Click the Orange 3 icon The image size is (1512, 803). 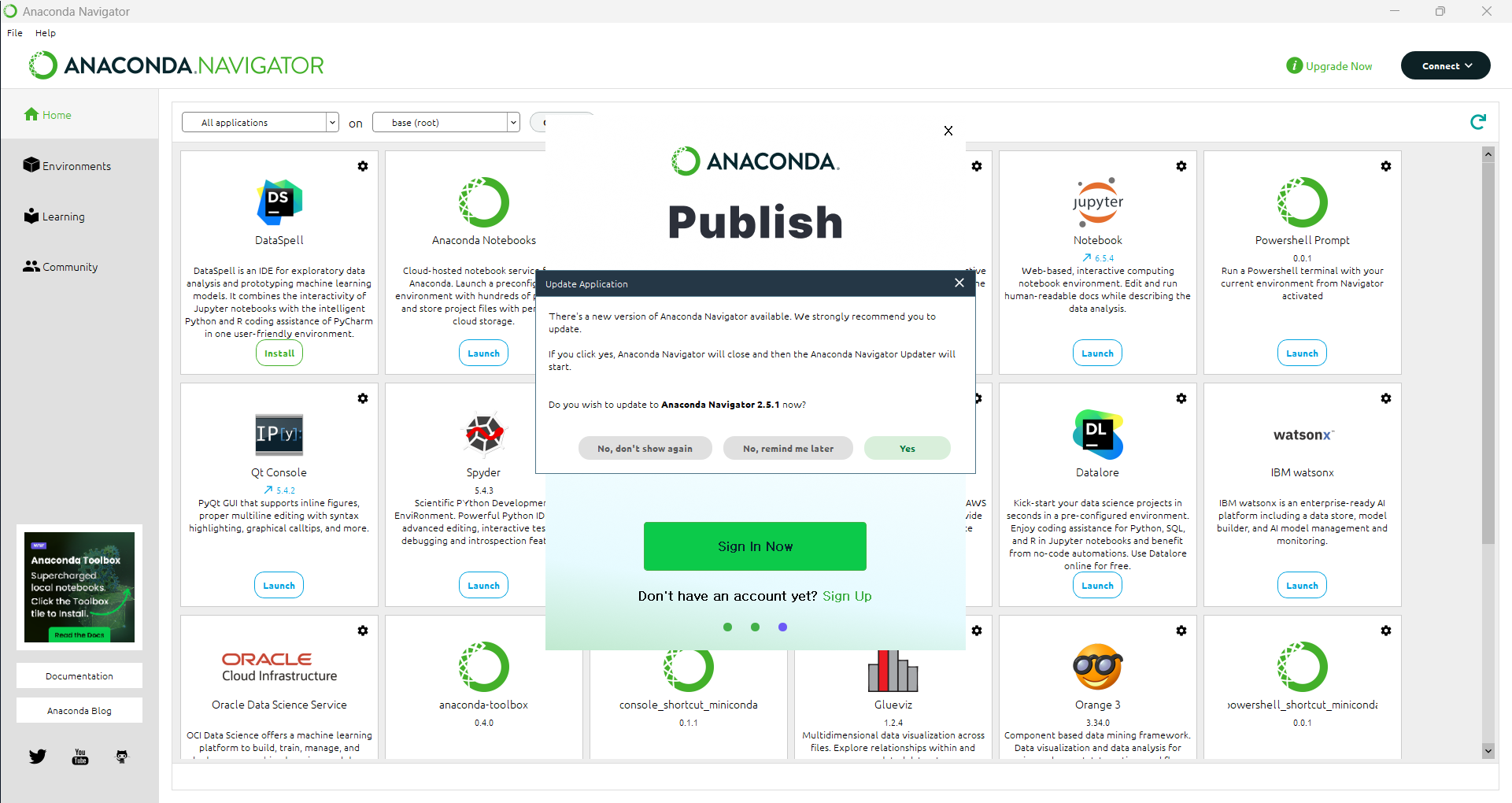(1098, 667)
